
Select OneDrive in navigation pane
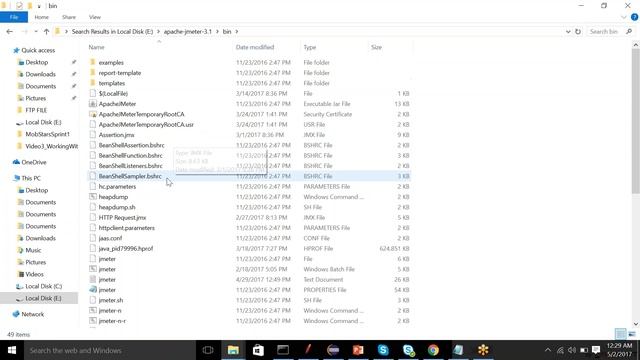pos(33,162)
